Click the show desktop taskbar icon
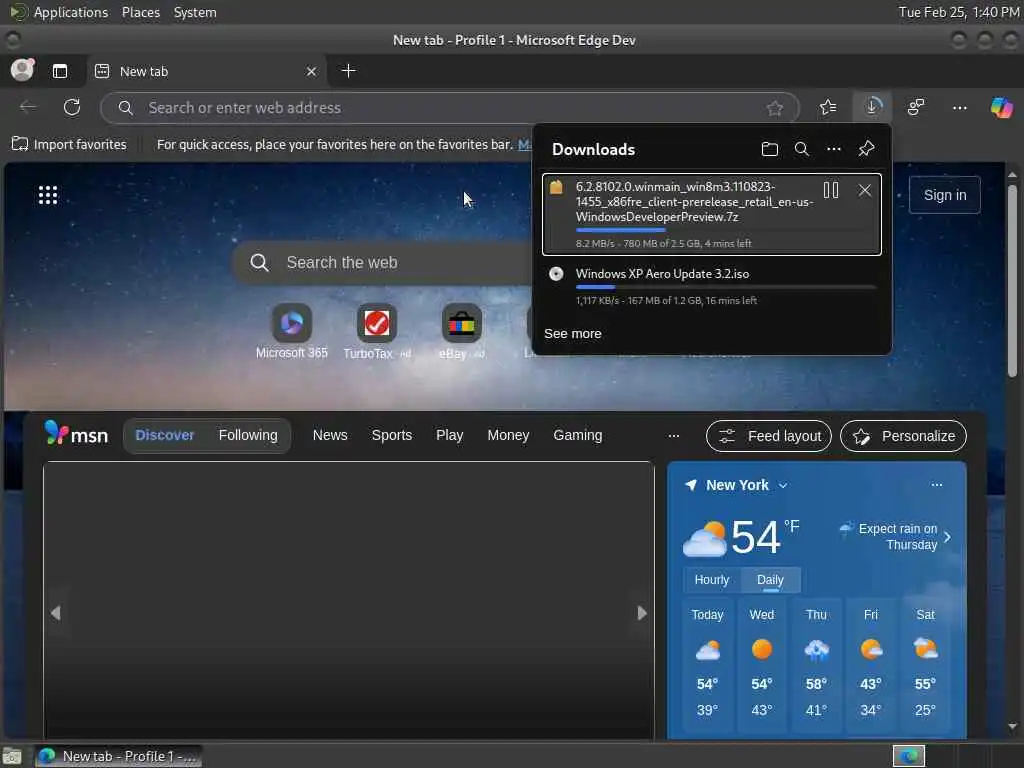1024x768 pixels. 12,756
